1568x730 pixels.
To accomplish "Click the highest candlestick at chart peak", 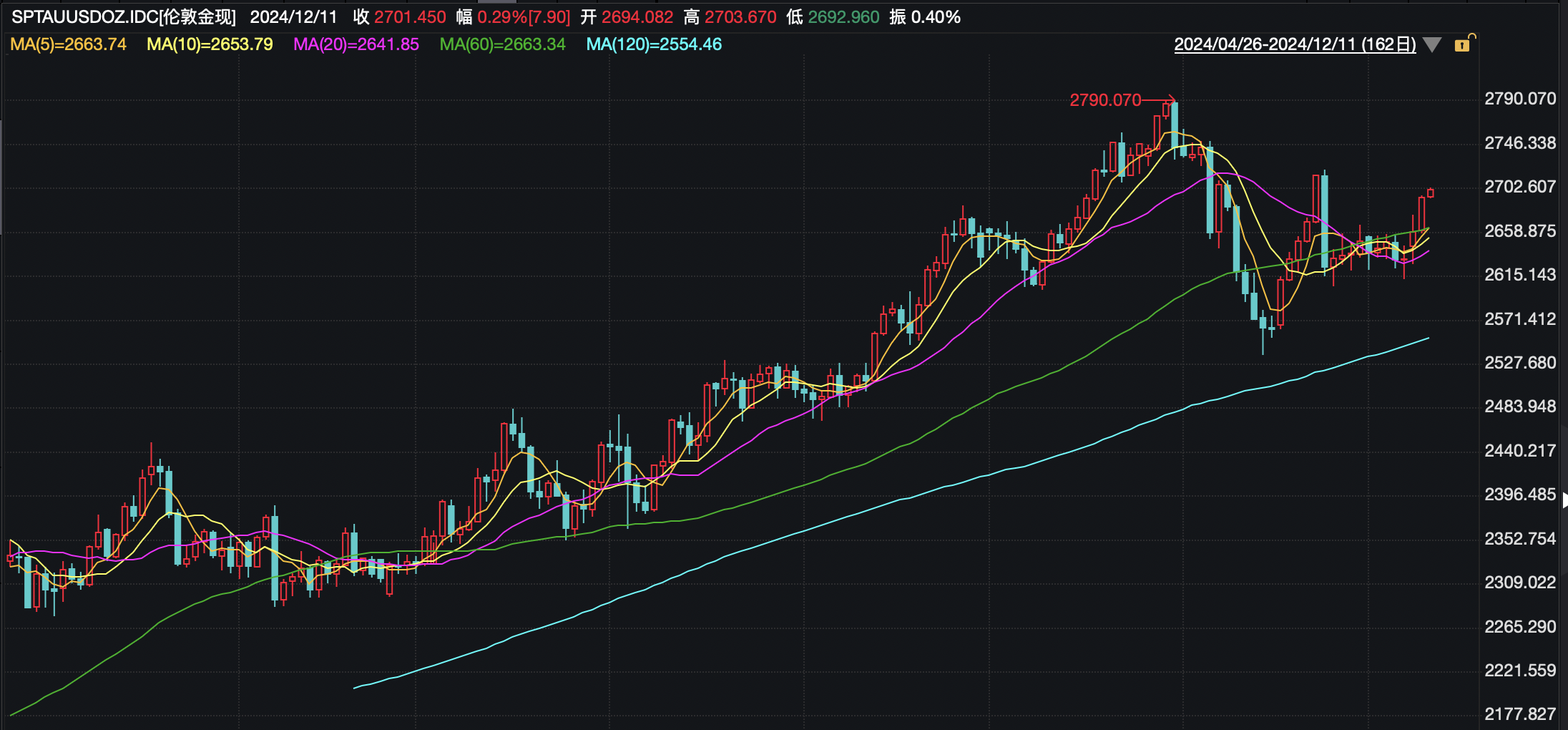I will [1175, 125].
